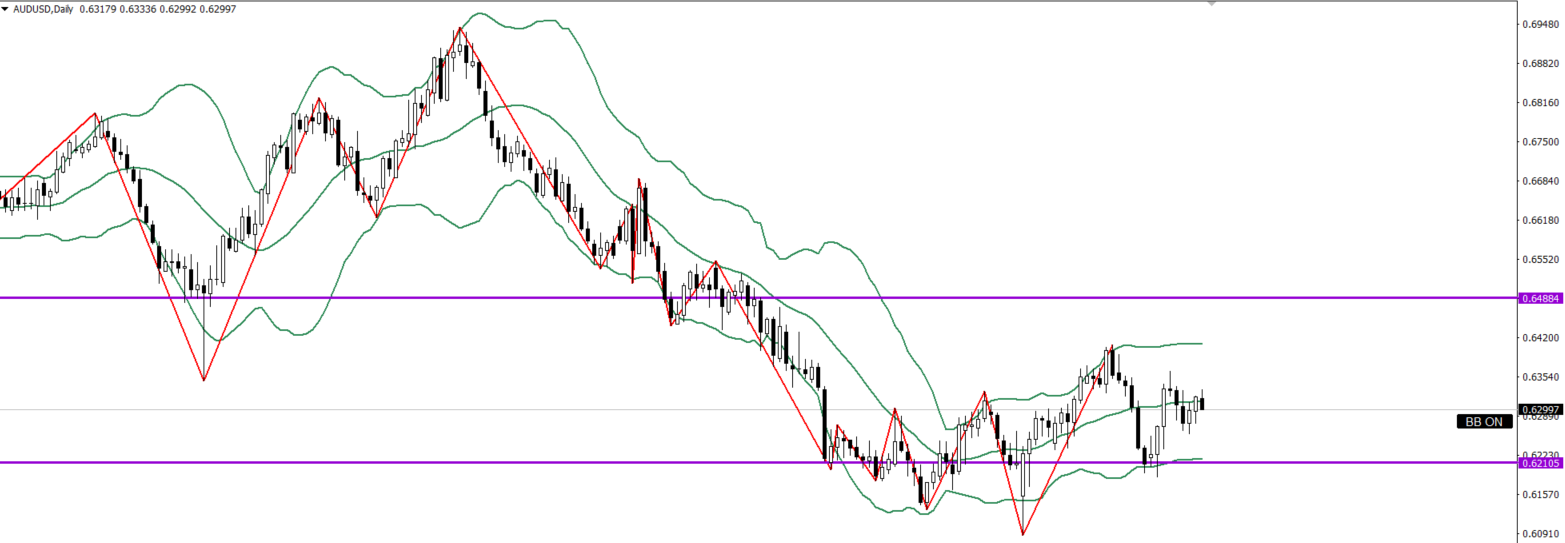Click the 0.64200 label on price axis
Screen dimensions: 1565x543
1541,338
